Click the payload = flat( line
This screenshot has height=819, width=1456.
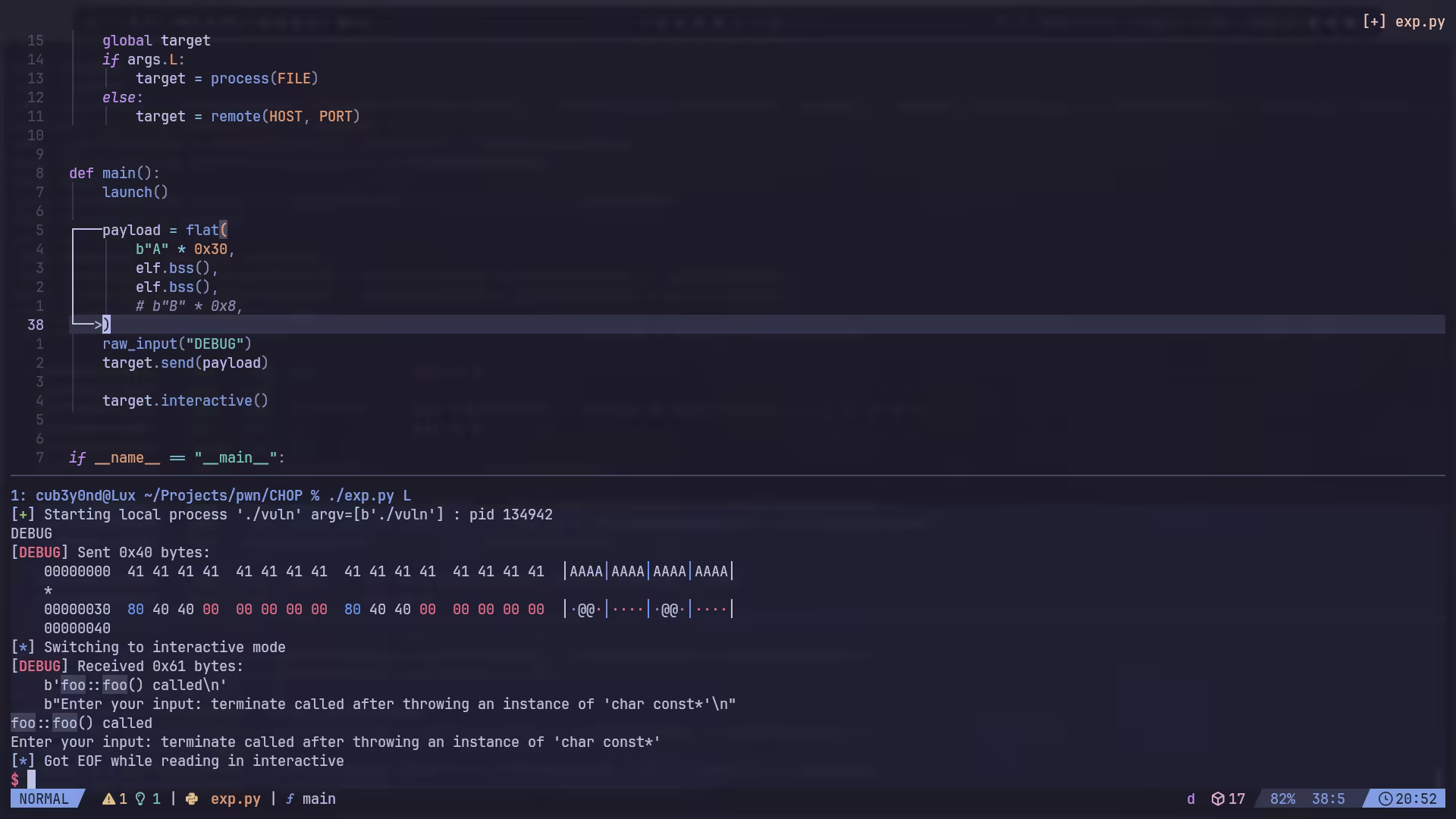coord(165,231)
